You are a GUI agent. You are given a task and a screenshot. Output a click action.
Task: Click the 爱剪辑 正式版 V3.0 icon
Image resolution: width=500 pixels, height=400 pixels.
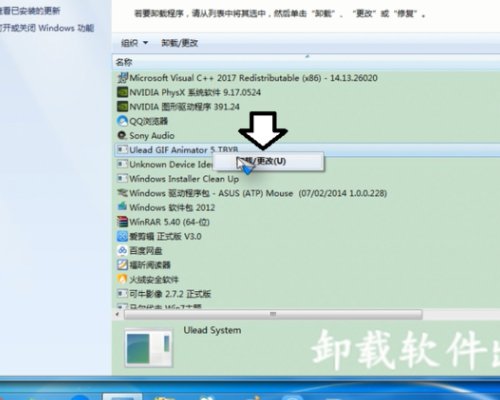[x=122, y=236]
